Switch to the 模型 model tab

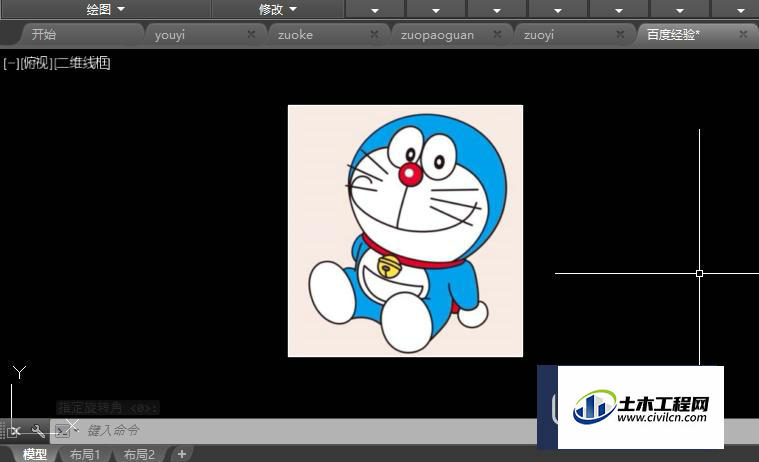click(34, 454)
